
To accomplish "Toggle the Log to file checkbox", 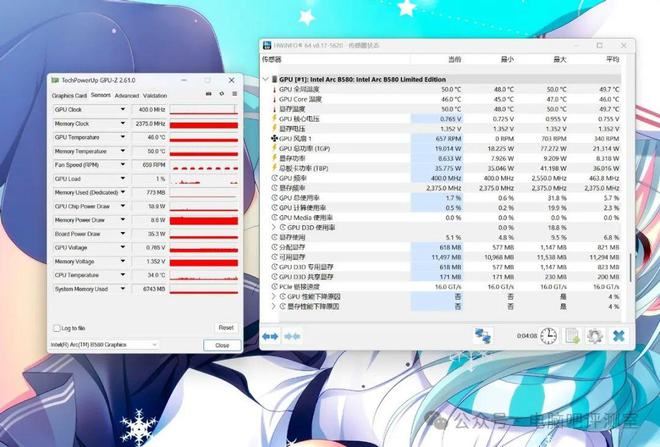I will tap(56, 328).
